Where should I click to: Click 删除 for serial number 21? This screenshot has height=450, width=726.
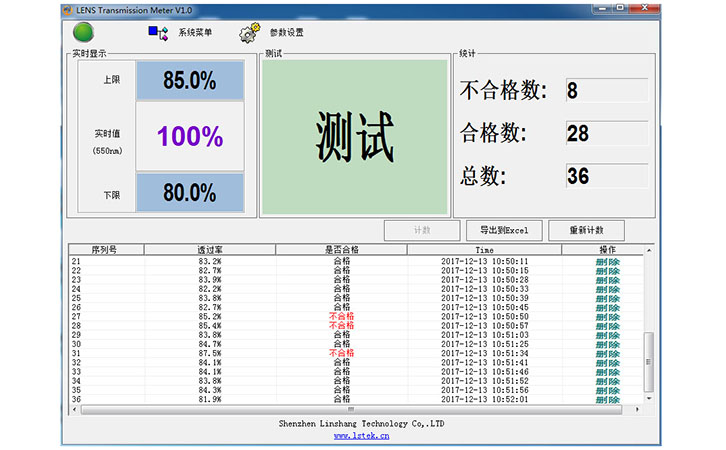pos(607,261)
